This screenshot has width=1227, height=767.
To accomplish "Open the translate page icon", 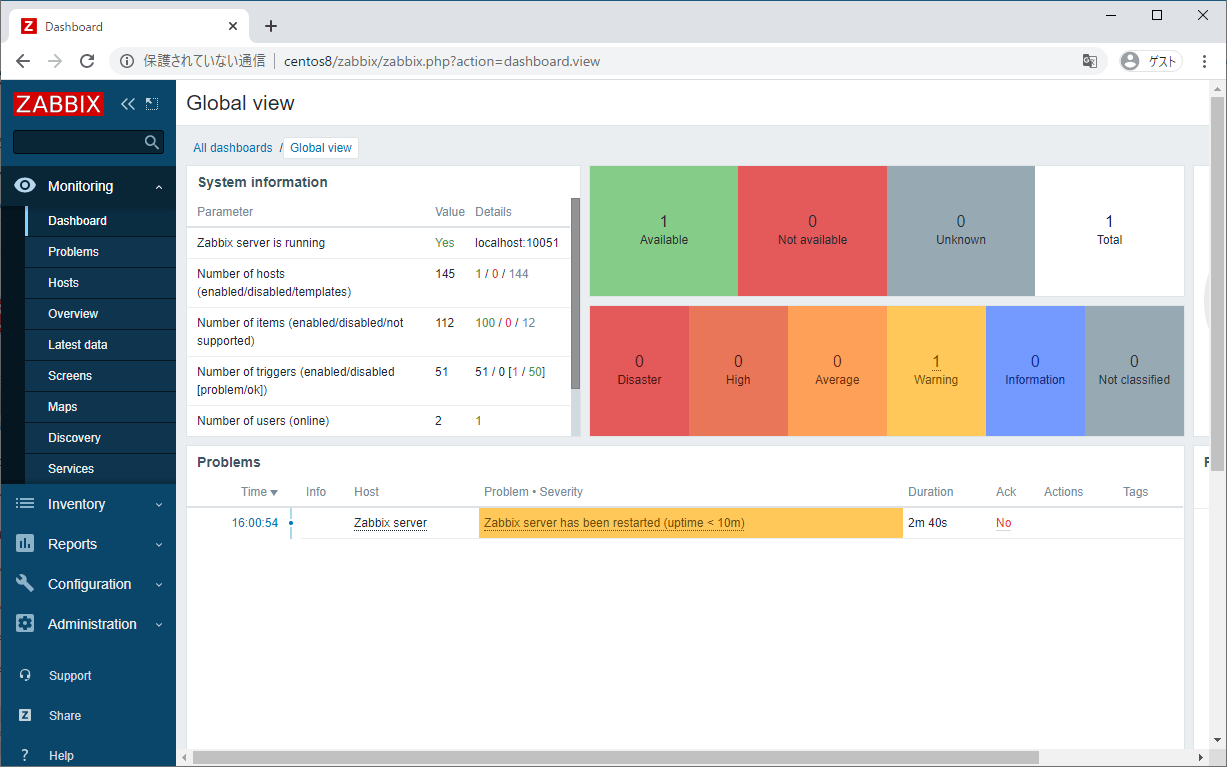I will pos(1090,61).
